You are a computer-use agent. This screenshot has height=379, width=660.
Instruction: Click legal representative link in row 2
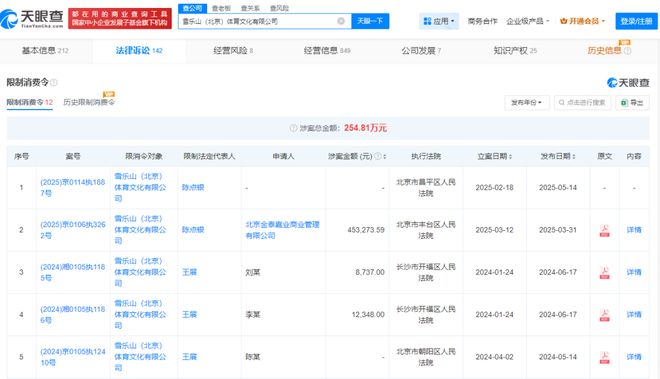[193, 230]
